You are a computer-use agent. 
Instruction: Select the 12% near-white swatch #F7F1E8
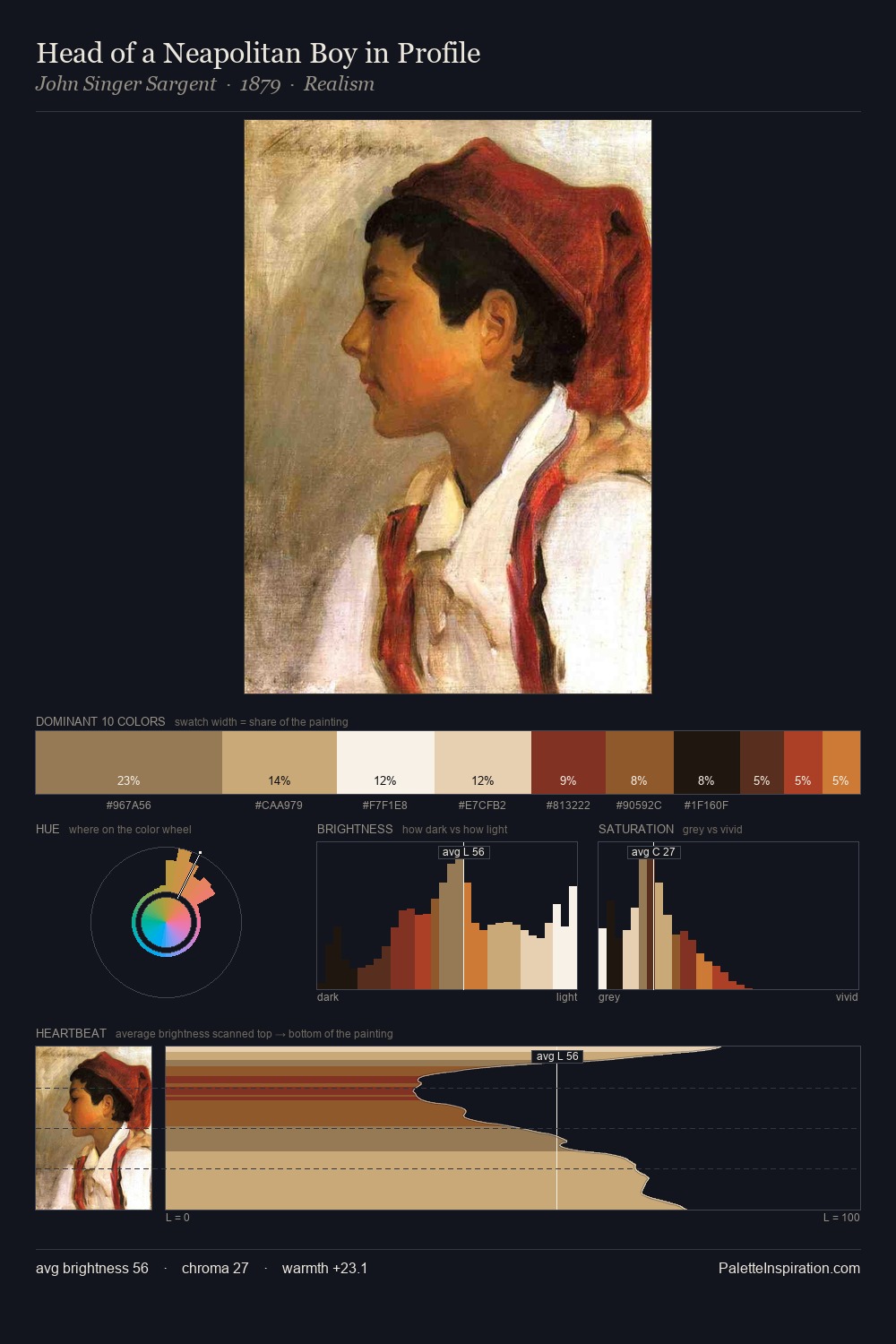pyautogui.click(x=385, y=762)
